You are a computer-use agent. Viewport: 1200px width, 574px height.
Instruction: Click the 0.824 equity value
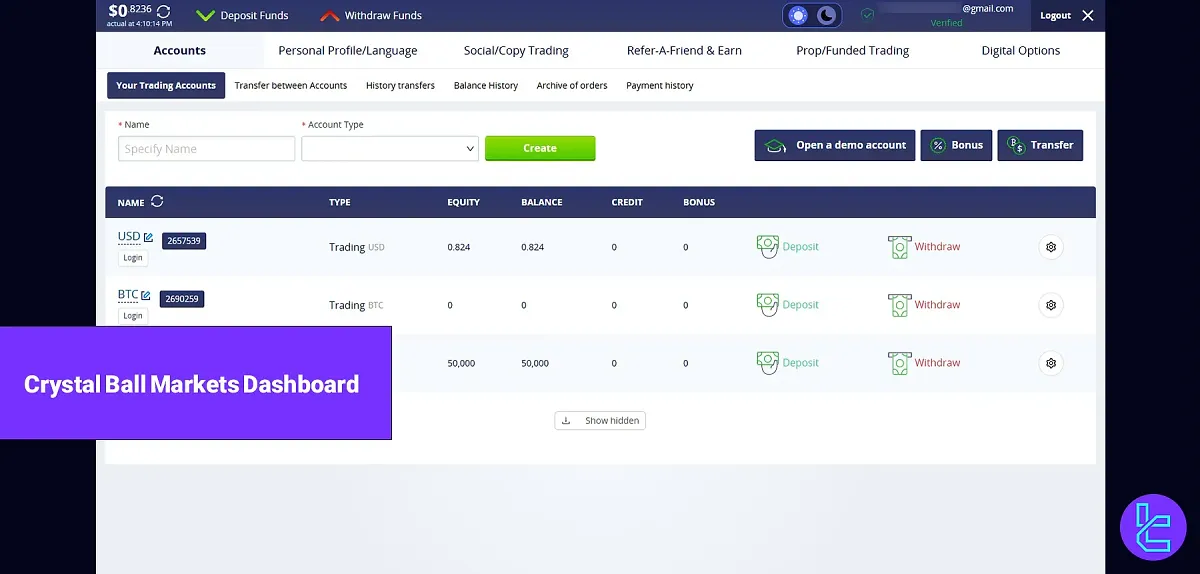pyautogui.click(x=459, y=247)
